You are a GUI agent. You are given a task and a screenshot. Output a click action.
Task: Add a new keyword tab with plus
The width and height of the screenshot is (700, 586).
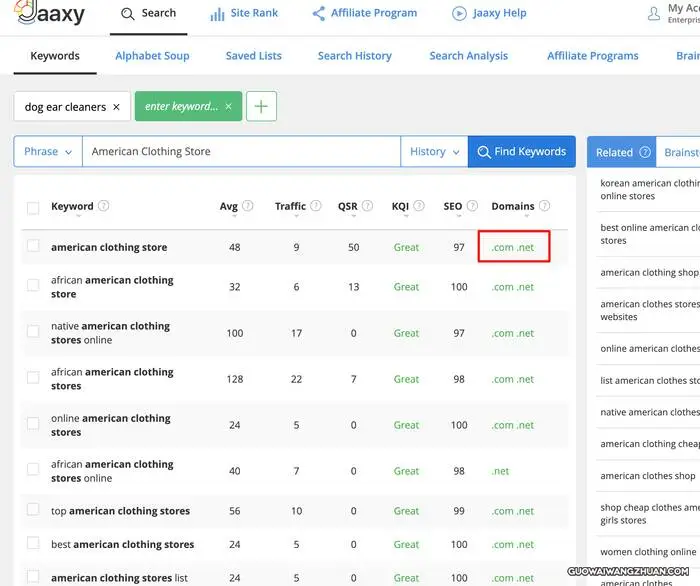(261, 106)
